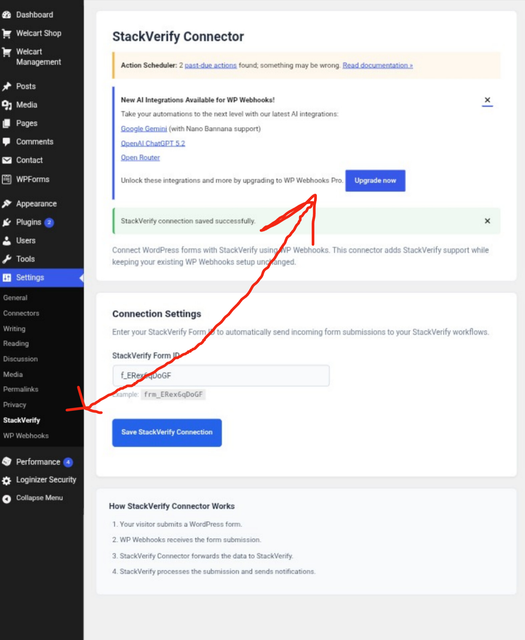The image size is (525, 640).
Task: Click the StackVerify Connector heading
Action: tap(178, 36)
